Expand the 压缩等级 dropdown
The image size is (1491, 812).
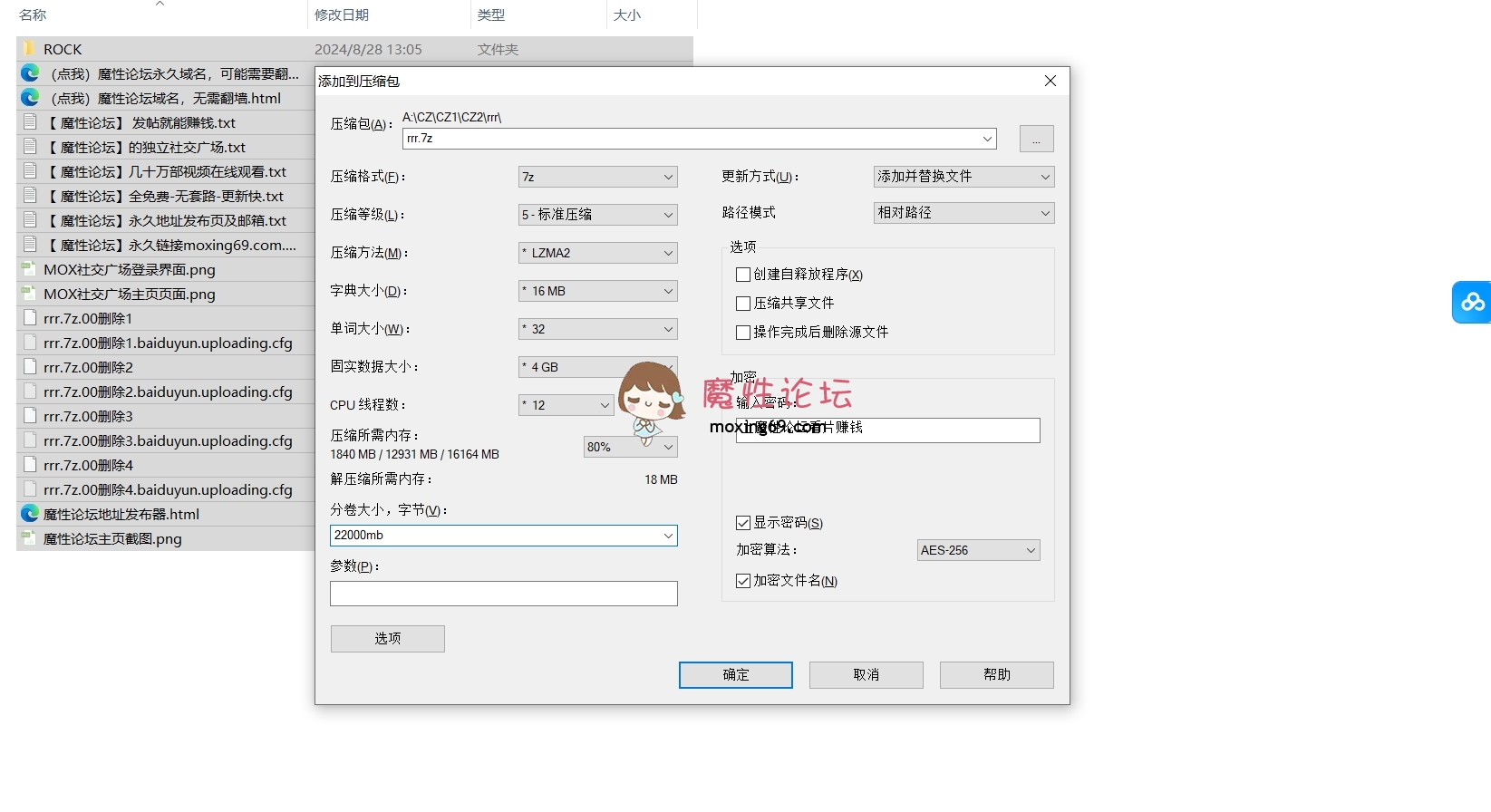tap(598, 215)
